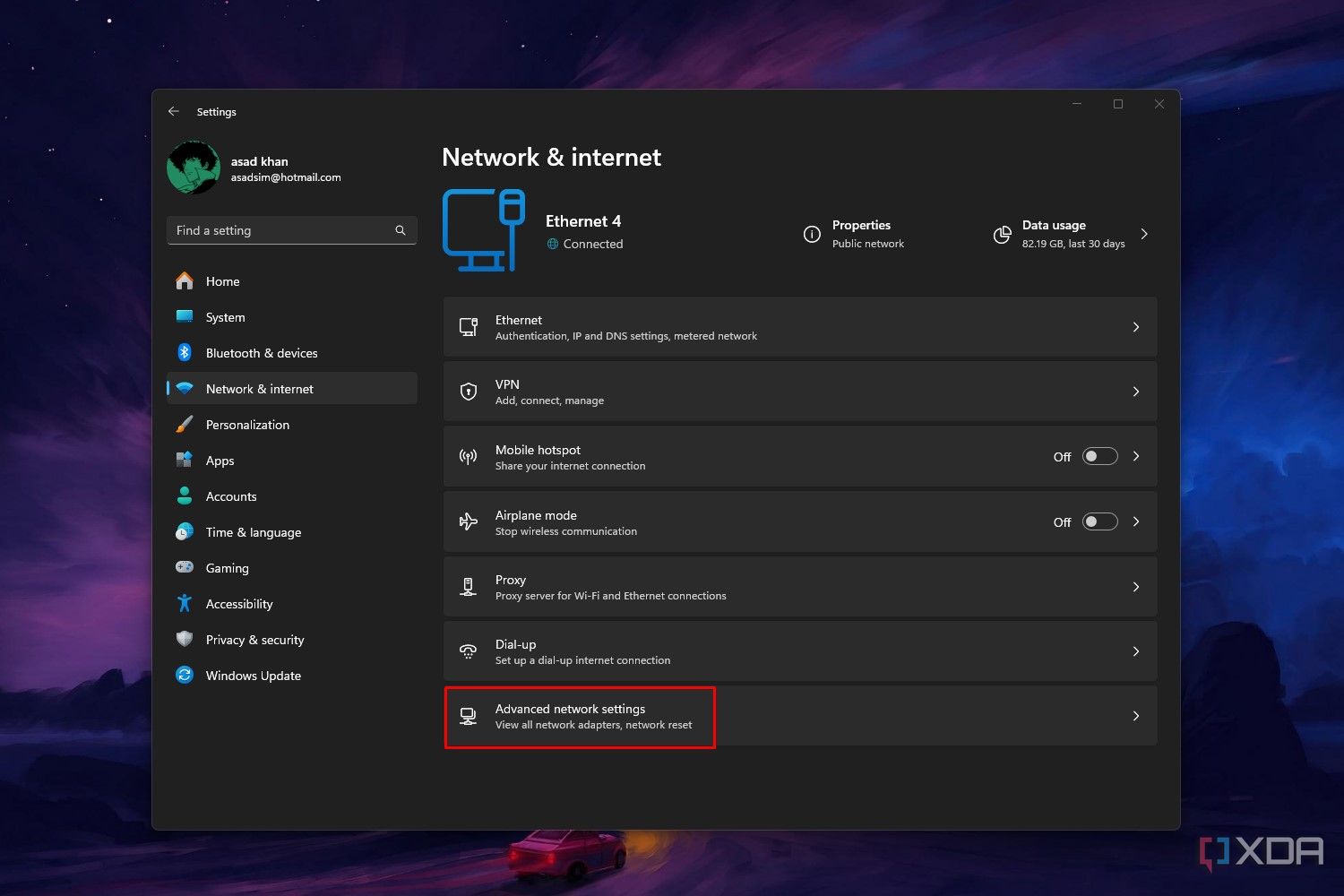Click the Accounts person icon
The width and height of the screenshot is (1344, 896).
(185, 495)
